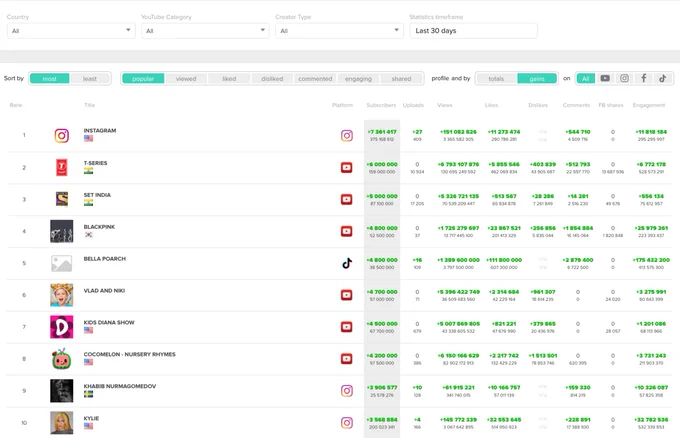Filter by YouTube platform icon
680x438 pixels.
click(605, 78)
